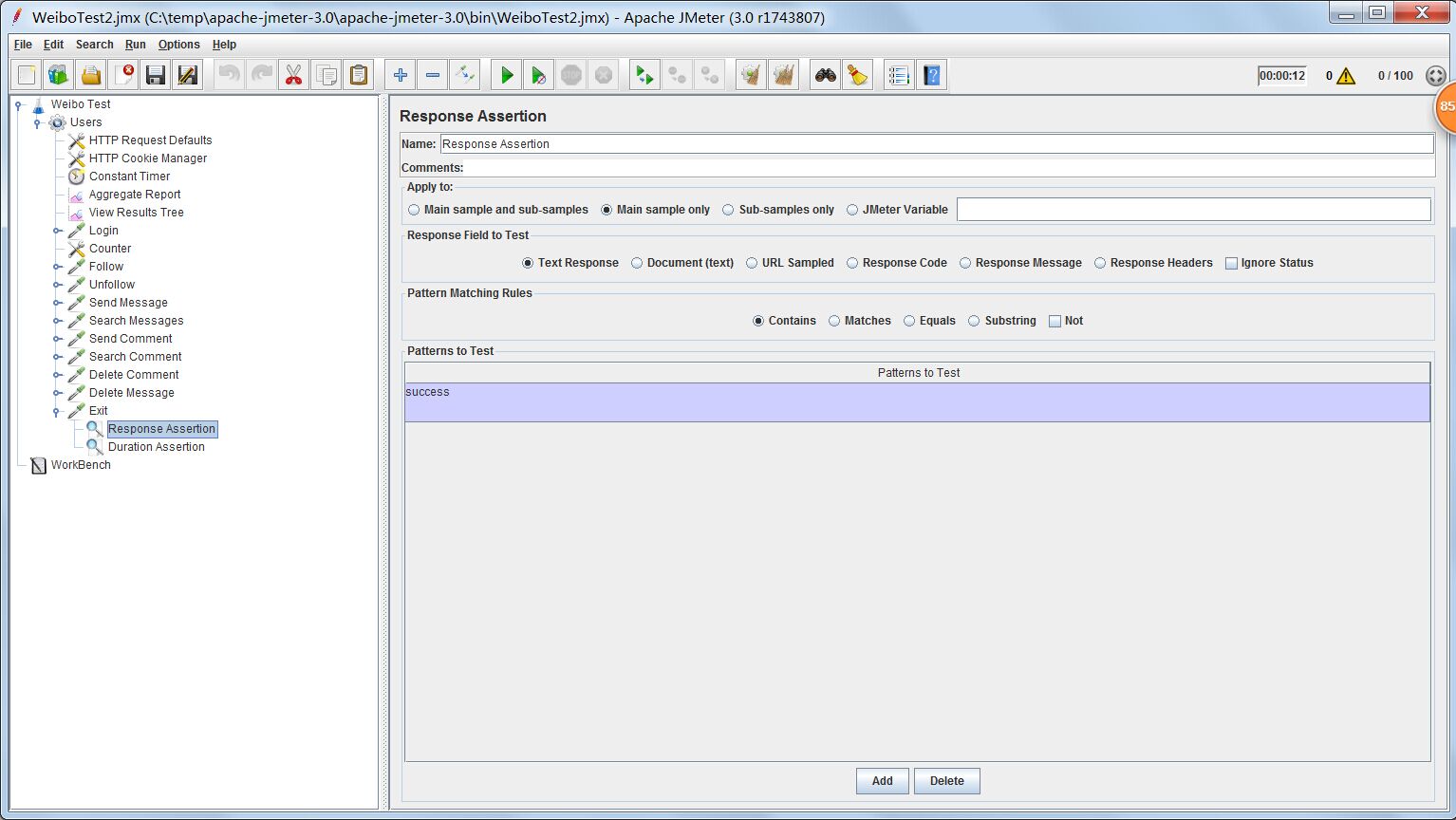Paste with the clipboard icon

tap(358, 75)
